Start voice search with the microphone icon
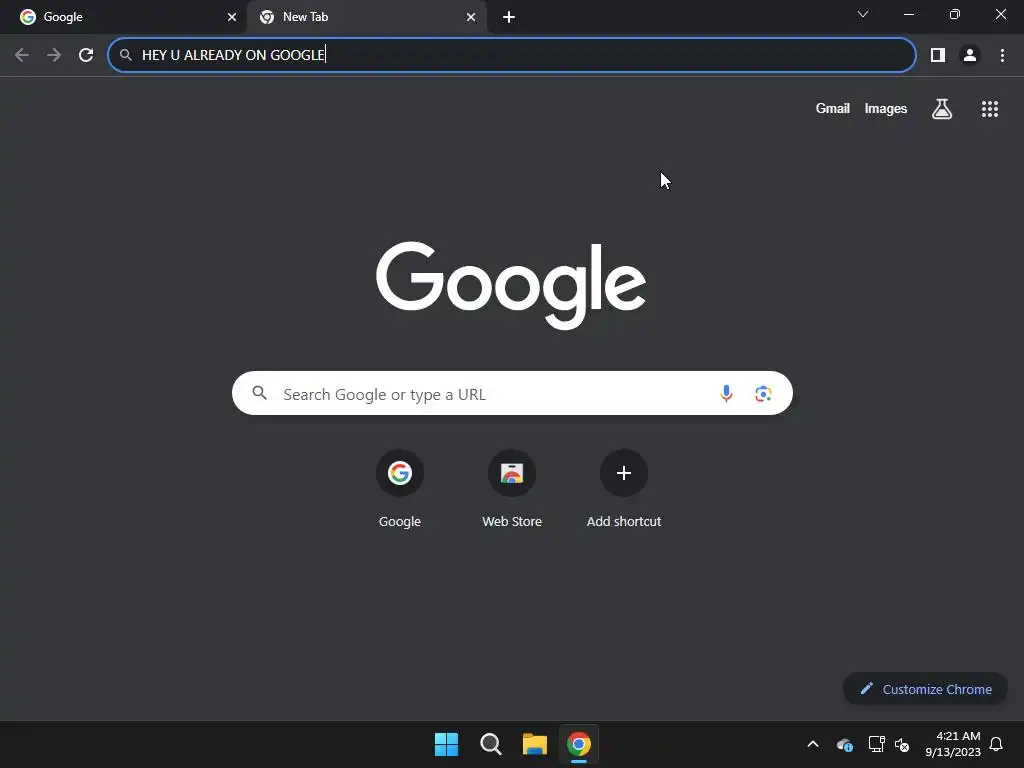The width and height of the screenshot is (1024, 768). click(x=726, y=393)
